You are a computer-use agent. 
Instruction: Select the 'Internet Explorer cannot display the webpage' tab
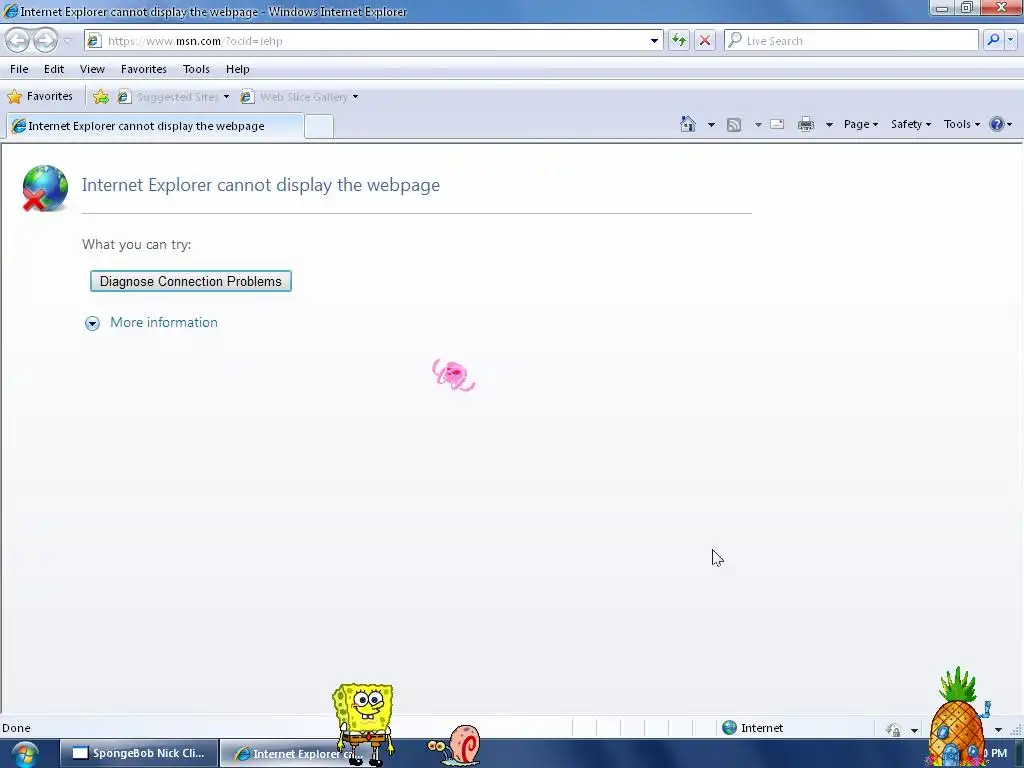(155, 125)
